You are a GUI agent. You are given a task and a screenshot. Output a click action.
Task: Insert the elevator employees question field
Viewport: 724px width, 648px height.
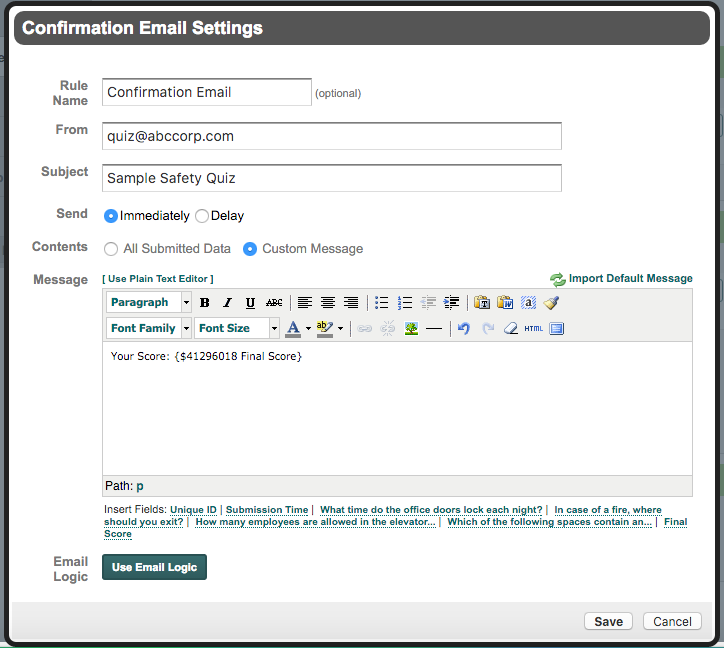315,522
